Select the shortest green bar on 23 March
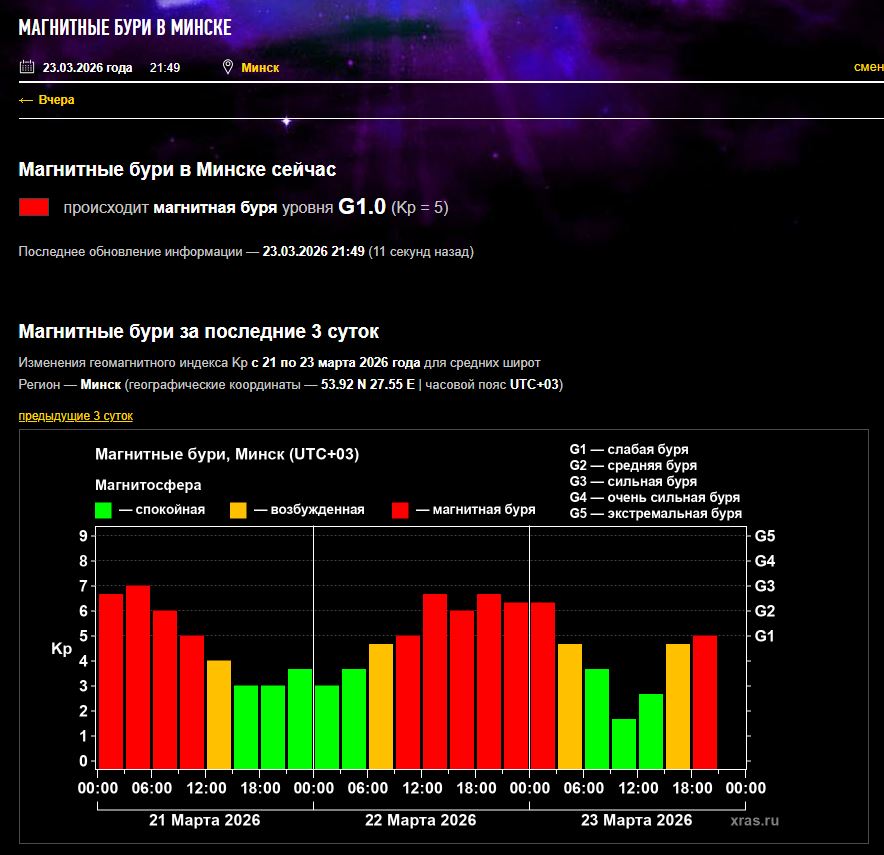 (x=624, y=742)
